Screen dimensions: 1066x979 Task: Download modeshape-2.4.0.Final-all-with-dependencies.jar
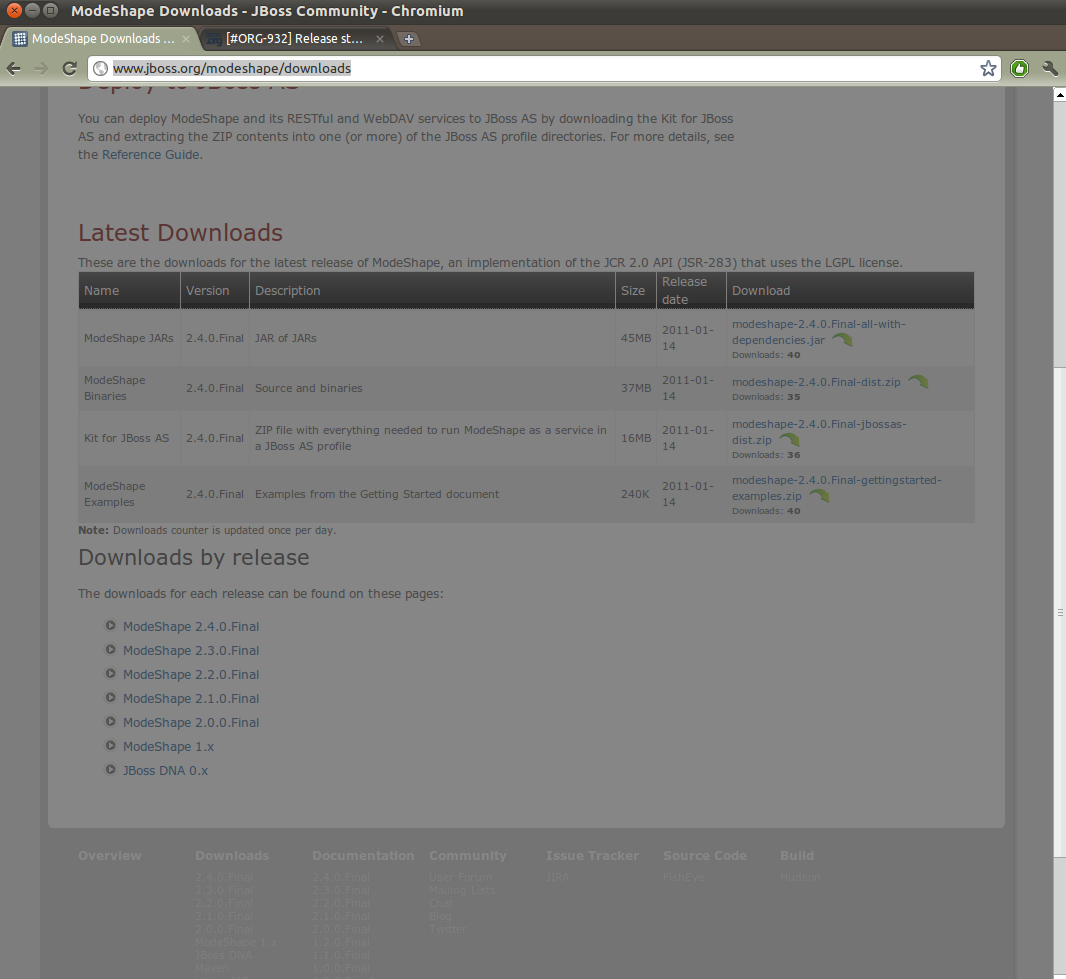tap(819, 332)
